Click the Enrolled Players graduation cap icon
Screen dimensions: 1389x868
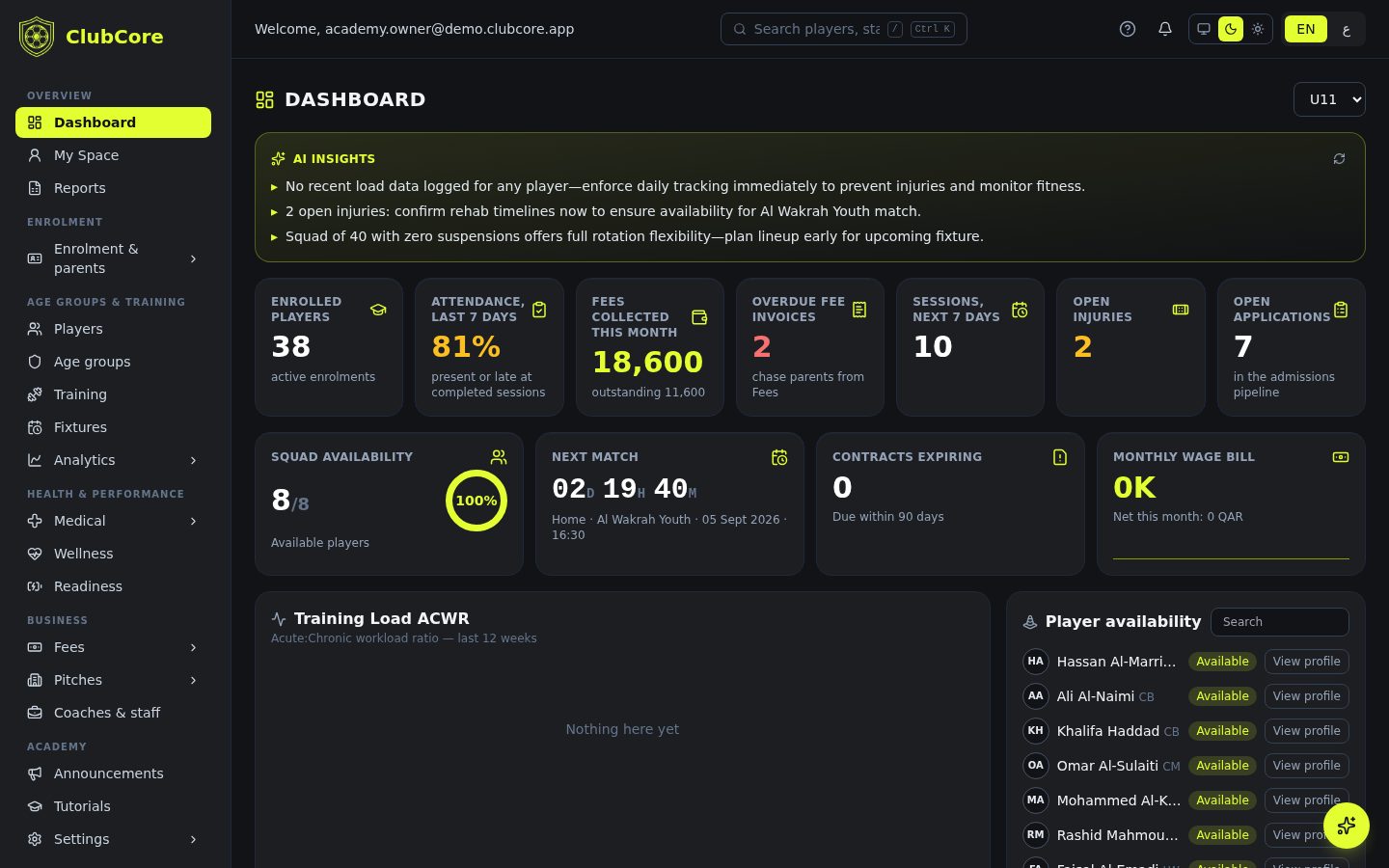378,310
